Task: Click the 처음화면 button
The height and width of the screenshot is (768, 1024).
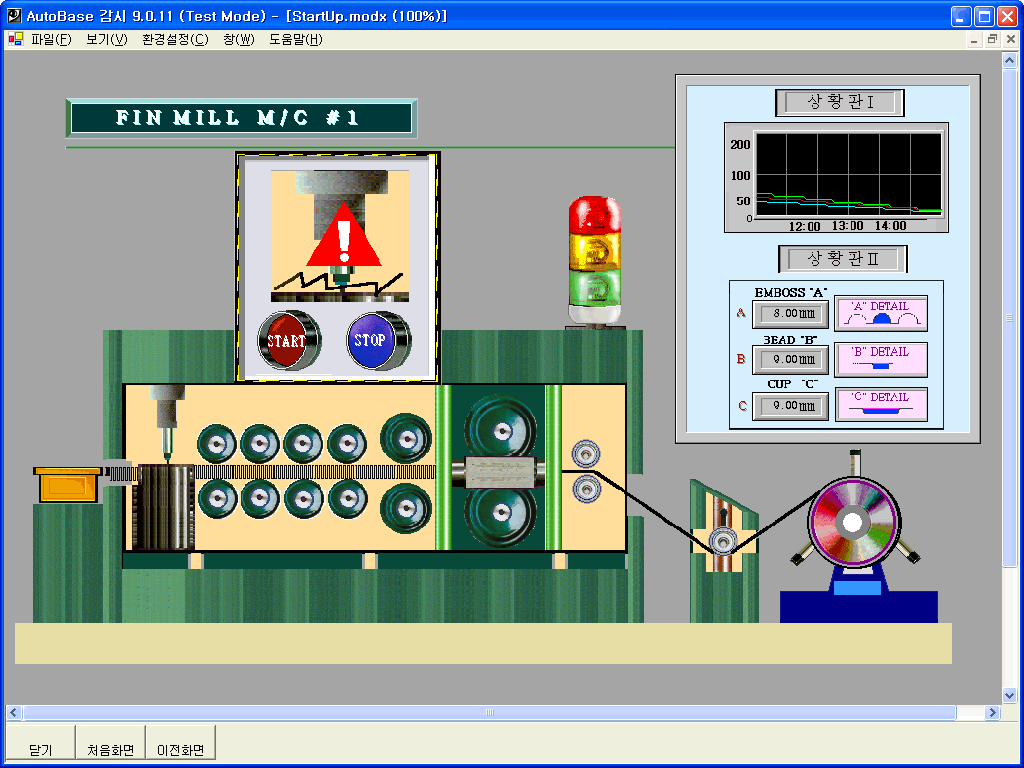Action: [x=110, y=749]
